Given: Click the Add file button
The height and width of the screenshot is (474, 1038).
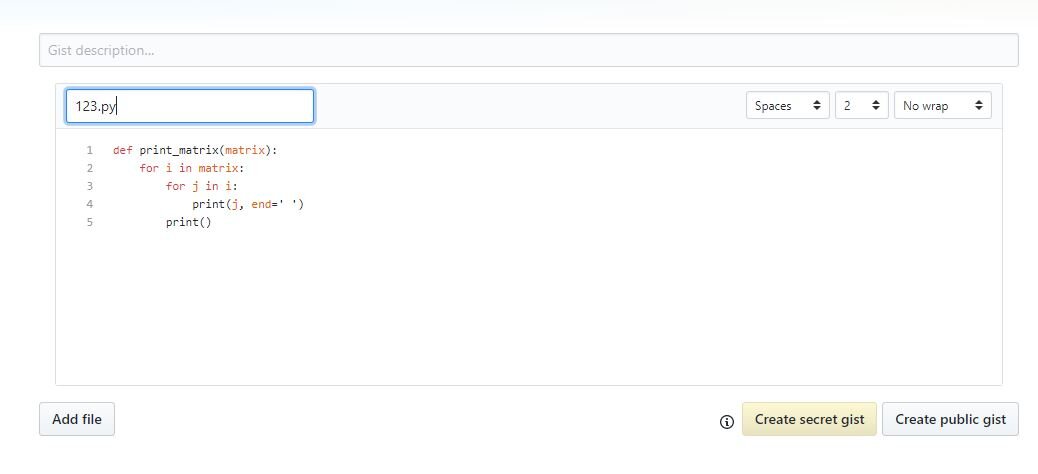Looking at the screenshot, I should tap(77, 419).
